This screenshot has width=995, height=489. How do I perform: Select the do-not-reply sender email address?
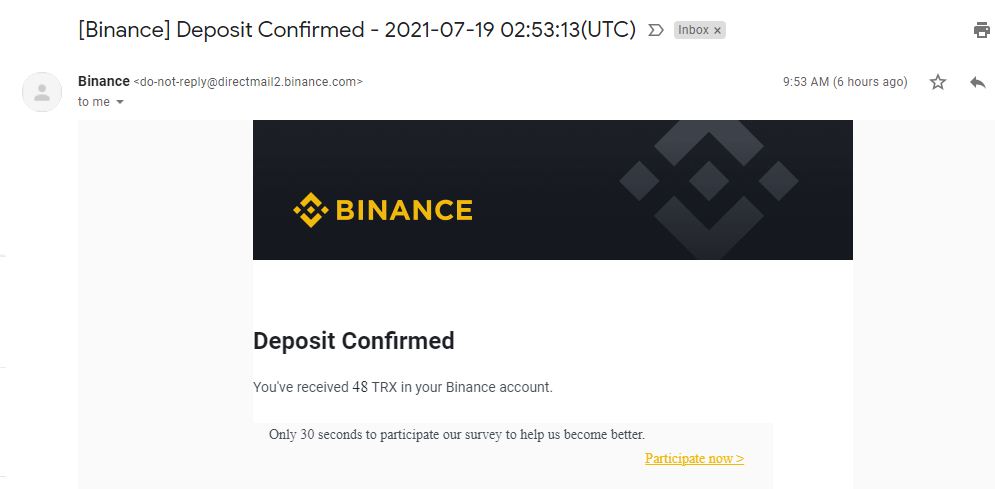(x=248, y=82)
